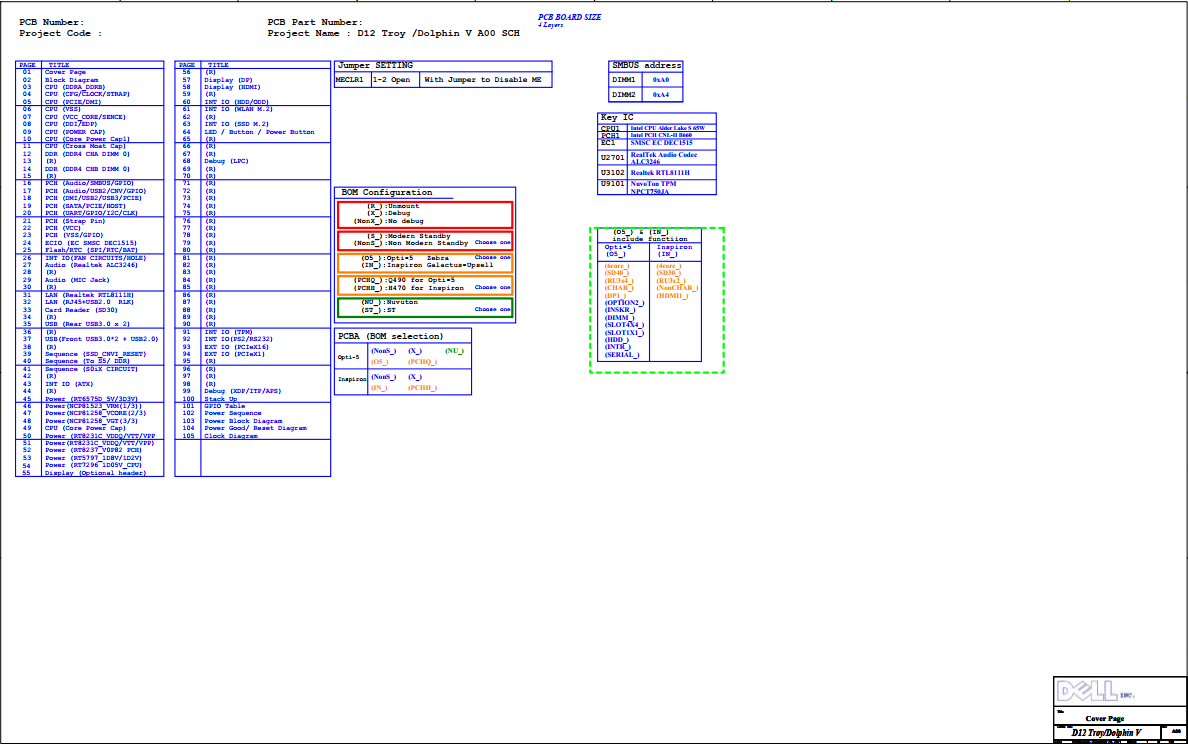Click the red Unmount/Debug BOM box
The image size is (1188, 744).
424,214
